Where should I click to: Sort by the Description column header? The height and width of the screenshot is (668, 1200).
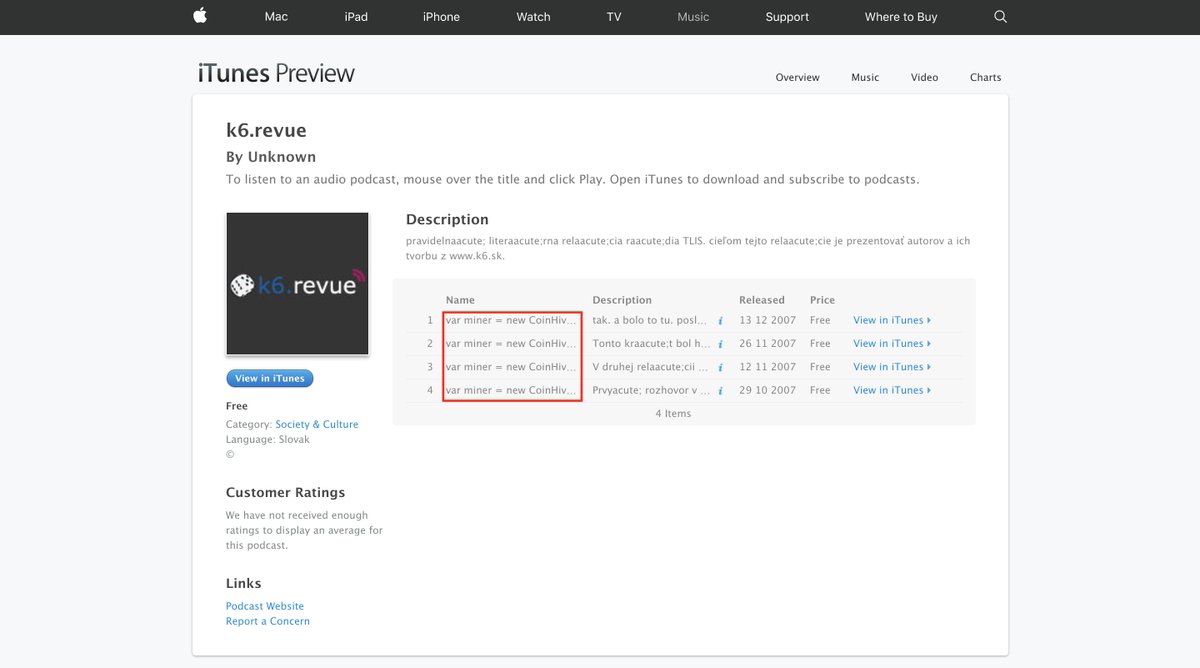pos(622,300)
